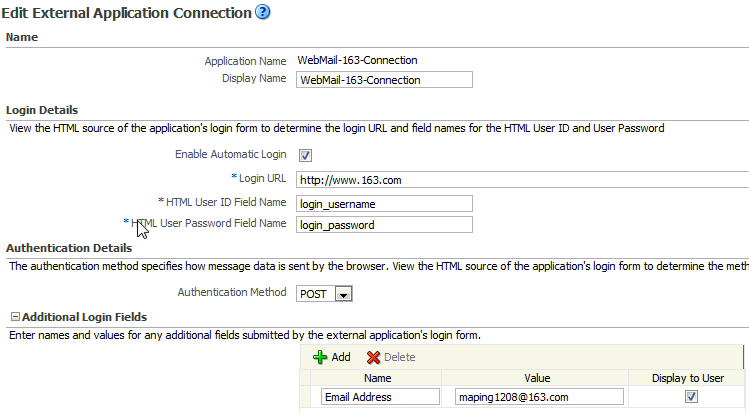Click the Authentication Details section heading
749x413 pixels.
point(69,248)
